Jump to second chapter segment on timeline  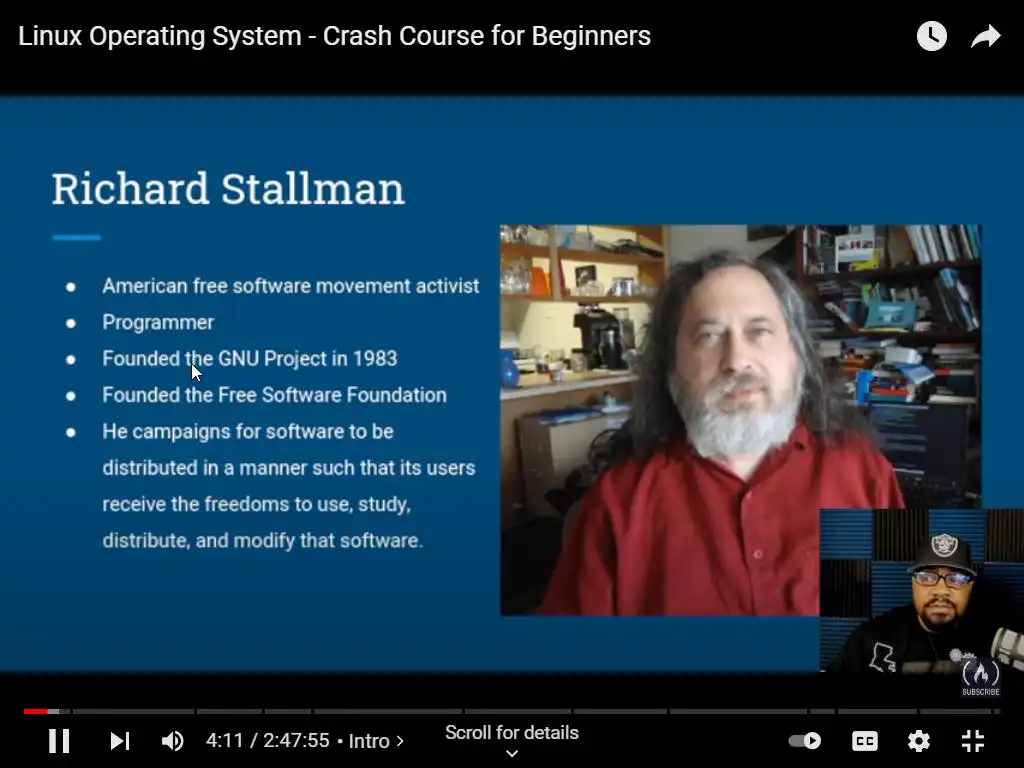(133, 711)
